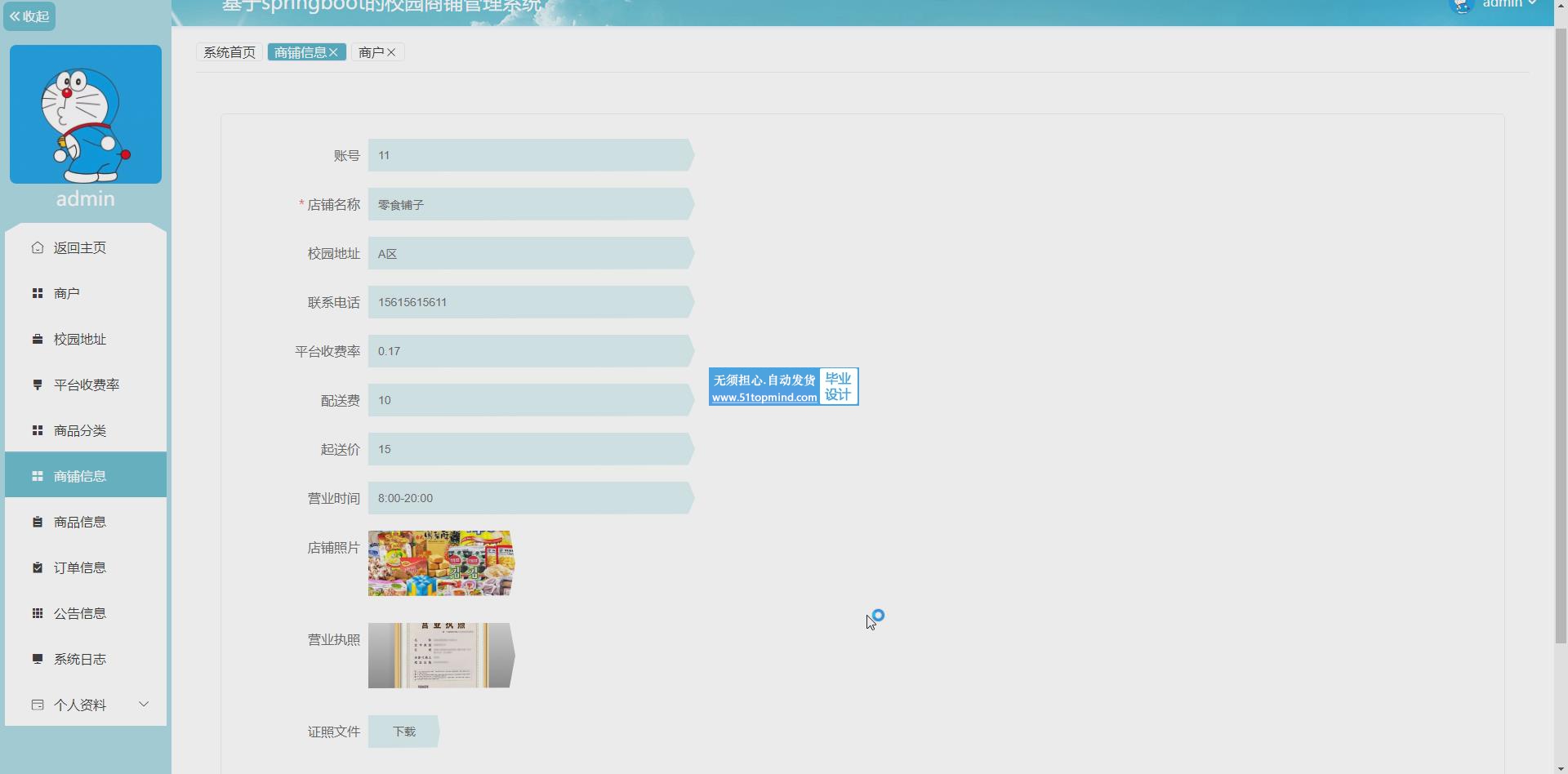
Task: Click the home icon beside 返回主页
Action: point(38,247)
